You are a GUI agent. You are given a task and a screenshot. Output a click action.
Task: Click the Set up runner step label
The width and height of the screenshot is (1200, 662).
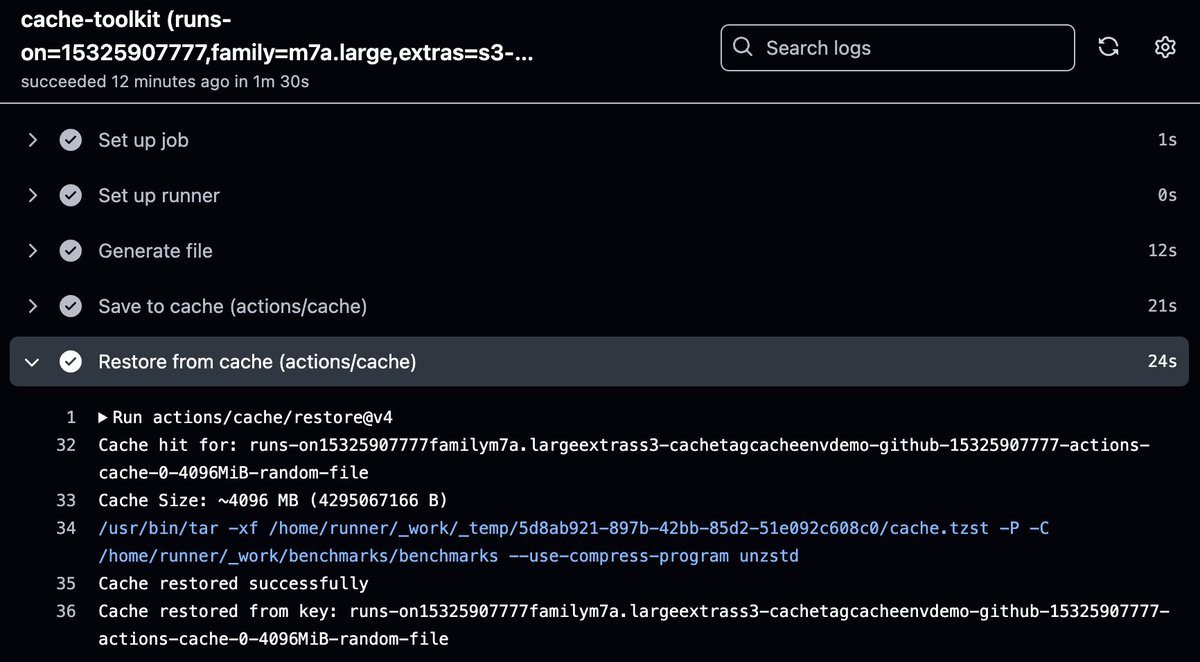[x=159, y=196]
